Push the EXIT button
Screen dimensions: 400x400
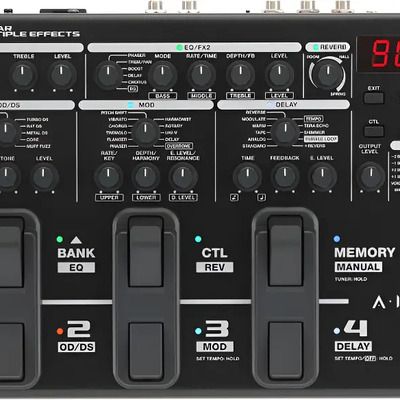(374, 98)
